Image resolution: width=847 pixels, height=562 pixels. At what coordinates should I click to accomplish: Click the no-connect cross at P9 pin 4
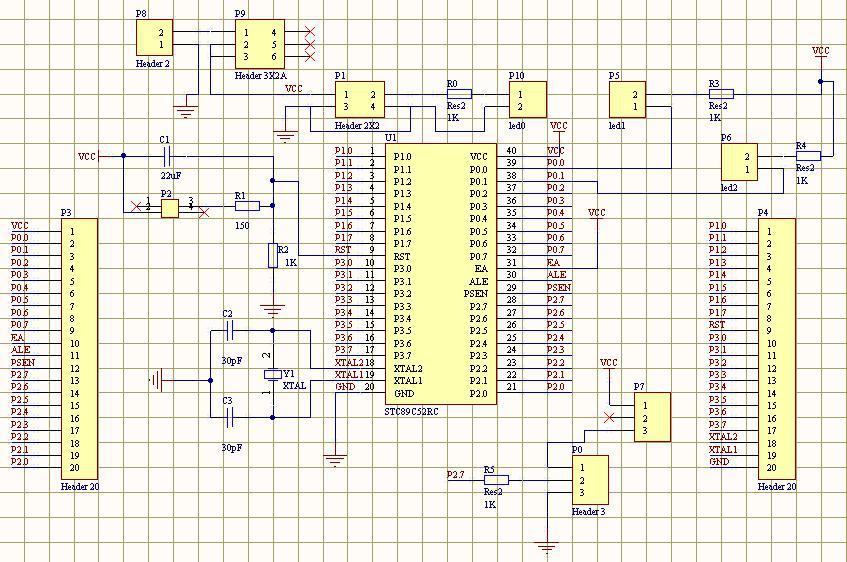pyautogui.click(x=310, y=32)
